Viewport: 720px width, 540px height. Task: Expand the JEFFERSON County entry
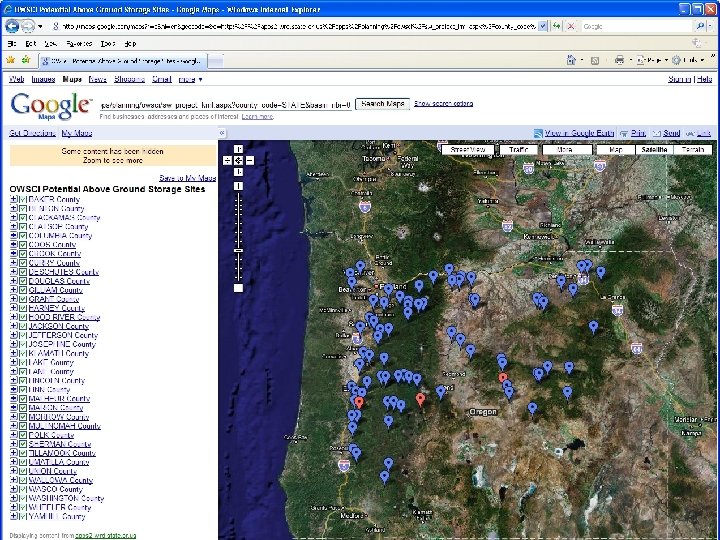tap(14, 335)
